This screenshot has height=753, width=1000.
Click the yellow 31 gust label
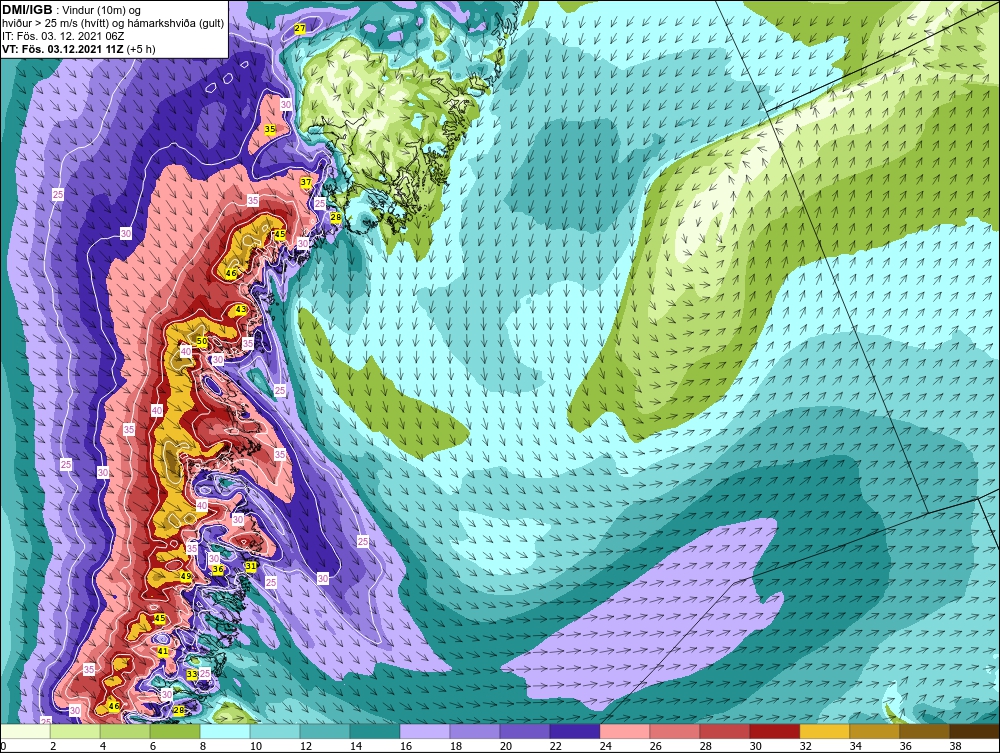pyautogui.click(x=251, y=566)
